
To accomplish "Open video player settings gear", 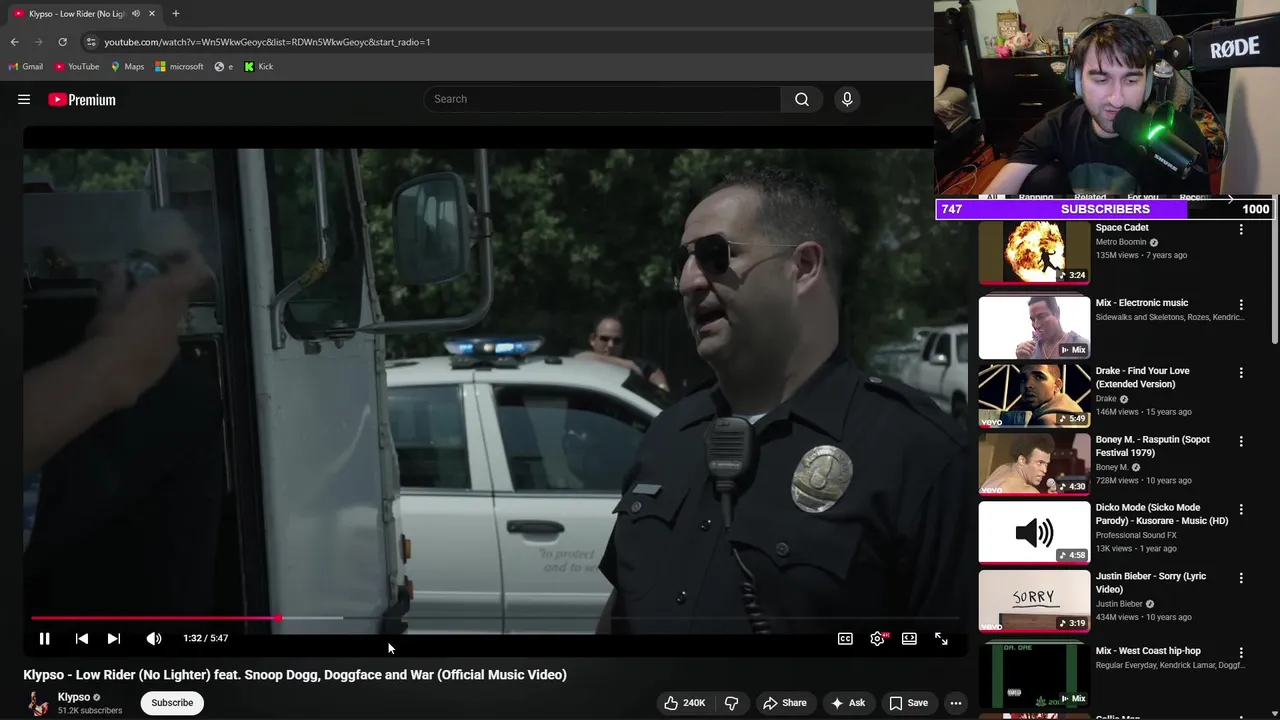I will 877,638.
